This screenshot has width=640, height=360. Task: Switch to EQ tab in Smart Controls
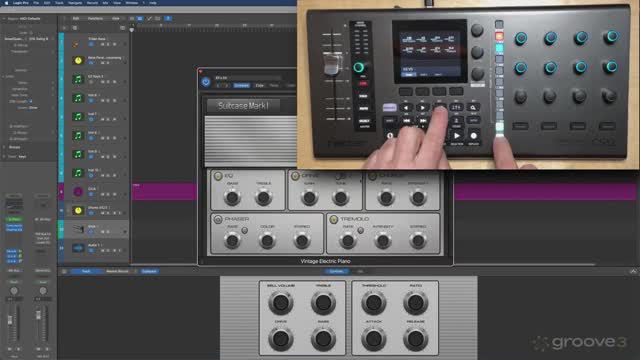tap(360, 271)
